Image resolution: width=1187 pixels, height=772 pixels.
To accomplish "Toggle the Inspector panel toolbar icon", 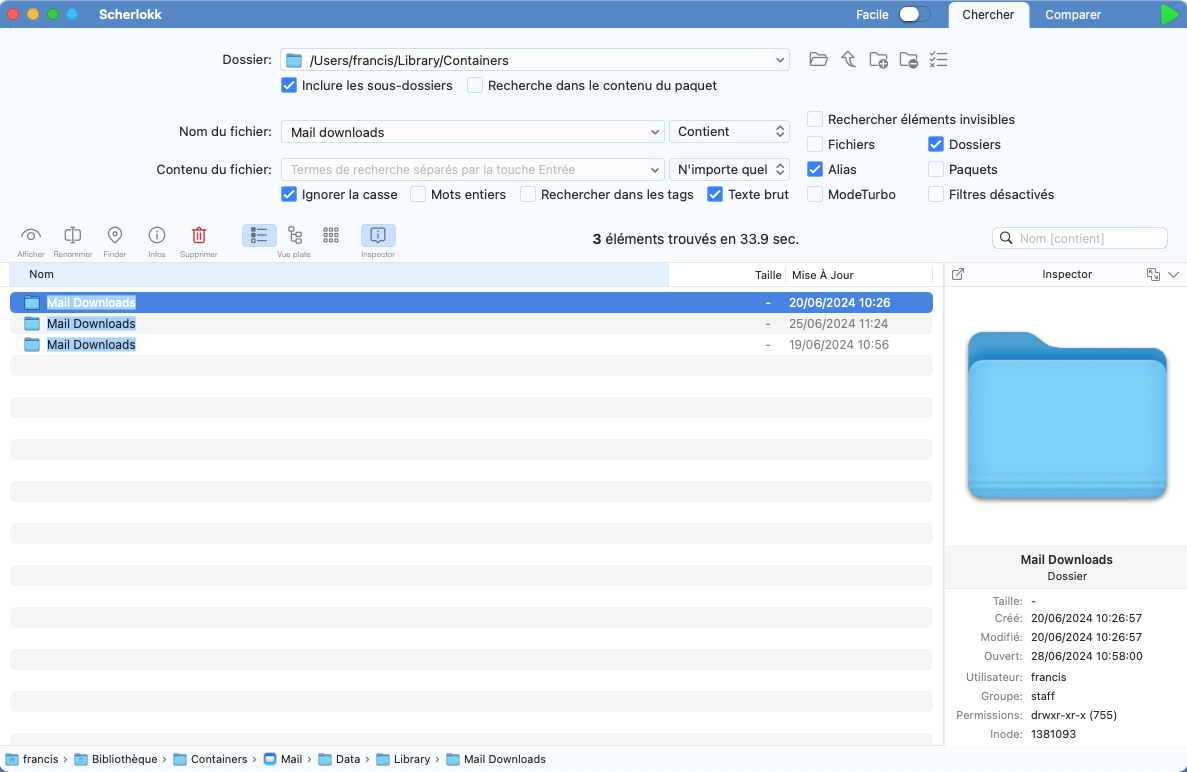I will click(378, 236).
